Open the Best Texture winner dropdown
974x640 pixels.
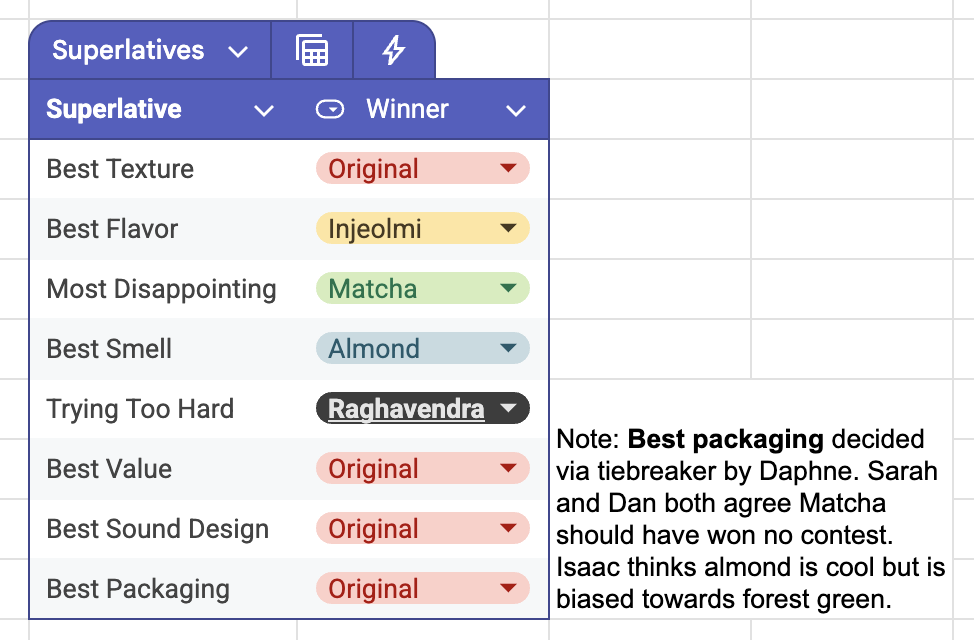(x=508, y=169)
